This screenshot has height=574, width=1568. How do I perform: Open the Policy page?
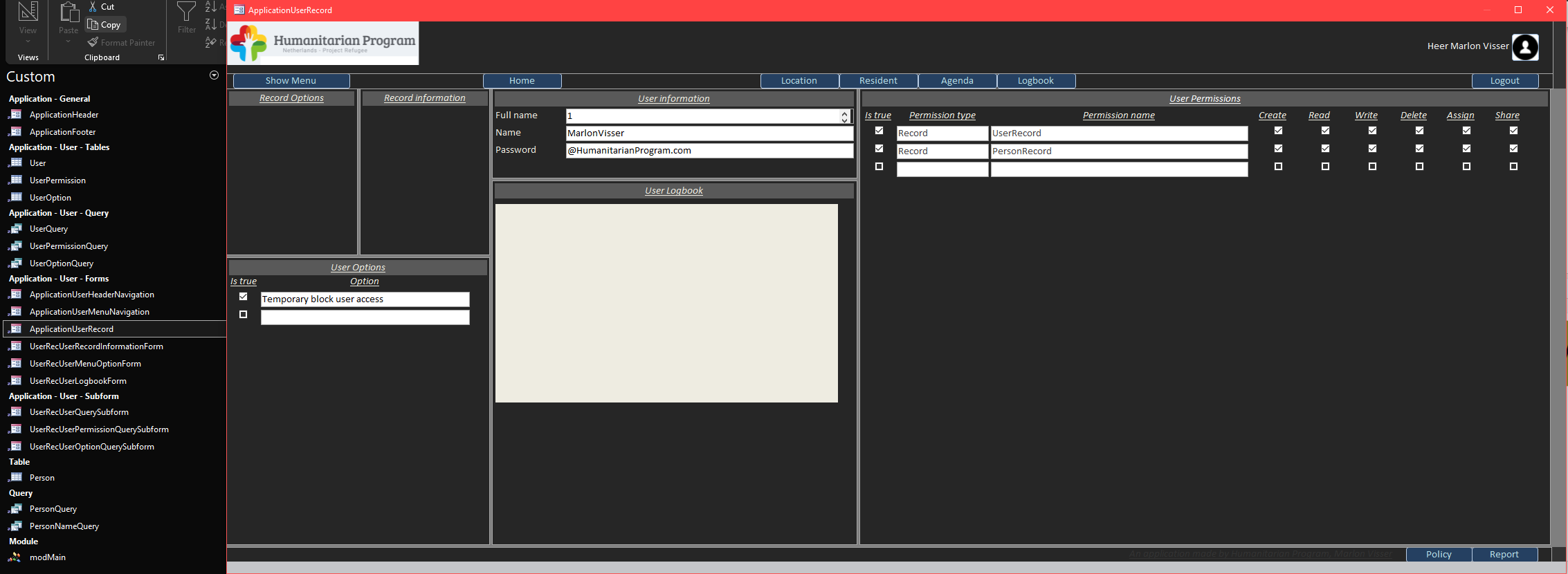(x=1439, y=555)
